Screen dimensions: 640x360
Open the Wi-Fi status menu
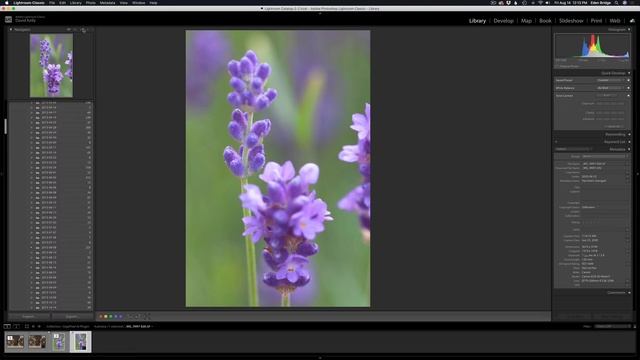click(540, 3)
